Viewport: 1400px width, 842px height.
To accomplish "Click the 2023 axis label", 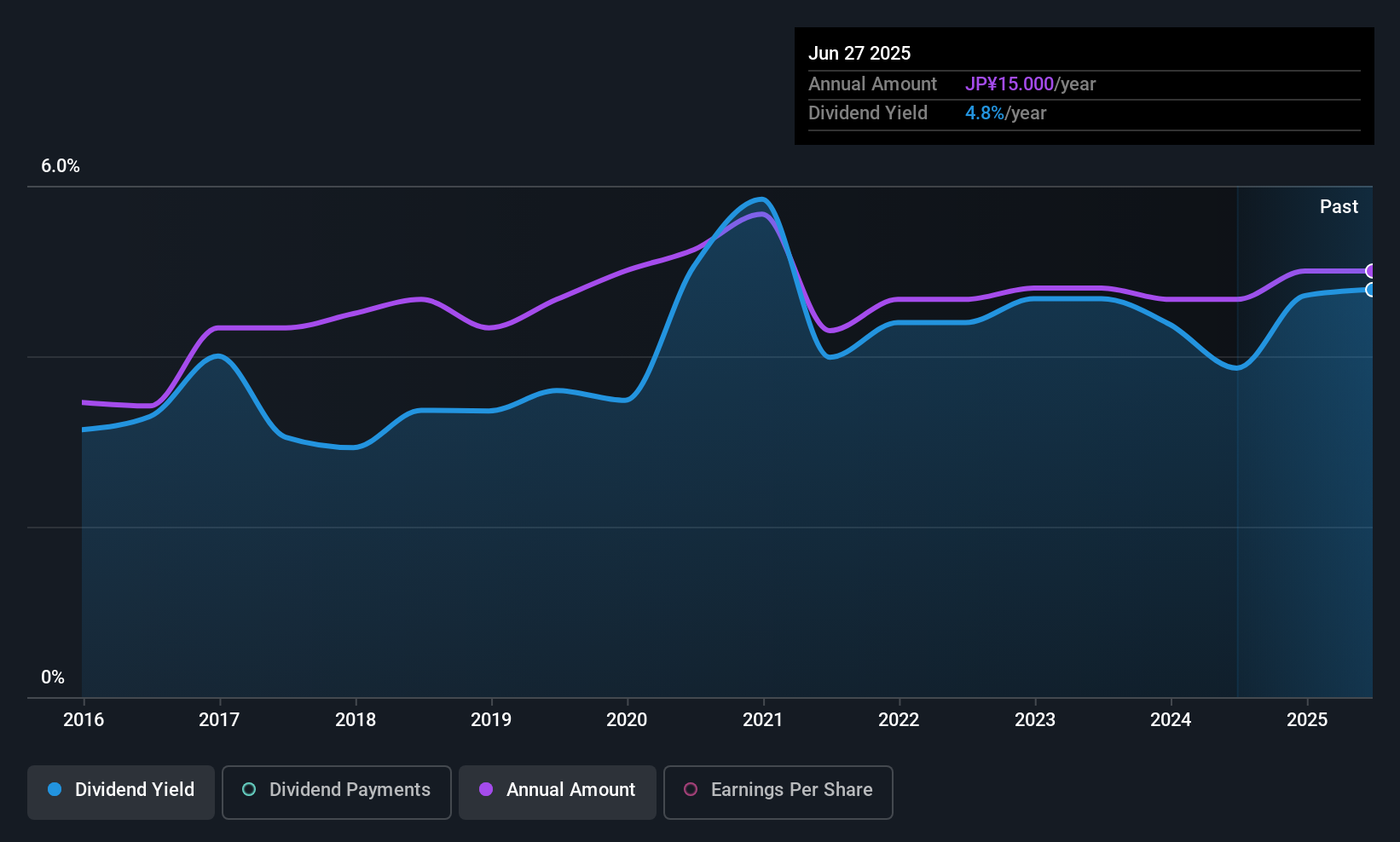I will [1035, 719].
